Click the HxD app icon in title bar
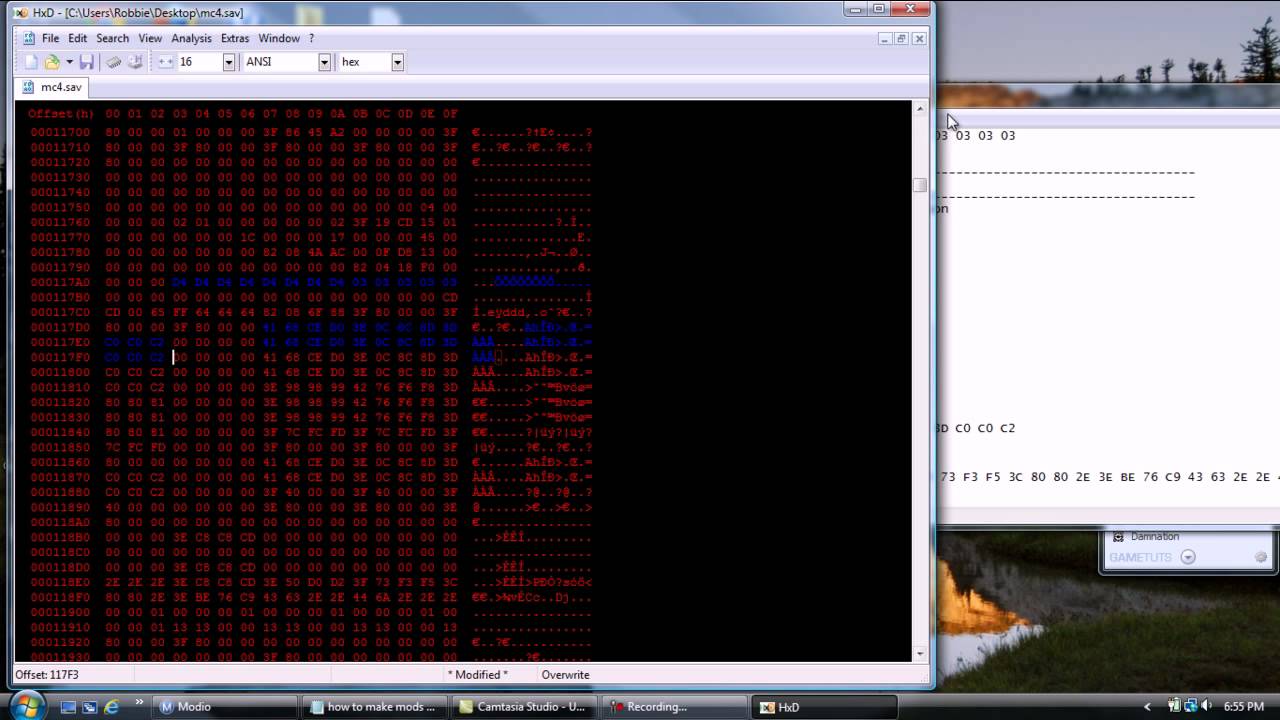 pyautogui.click(x=20, y=12)
